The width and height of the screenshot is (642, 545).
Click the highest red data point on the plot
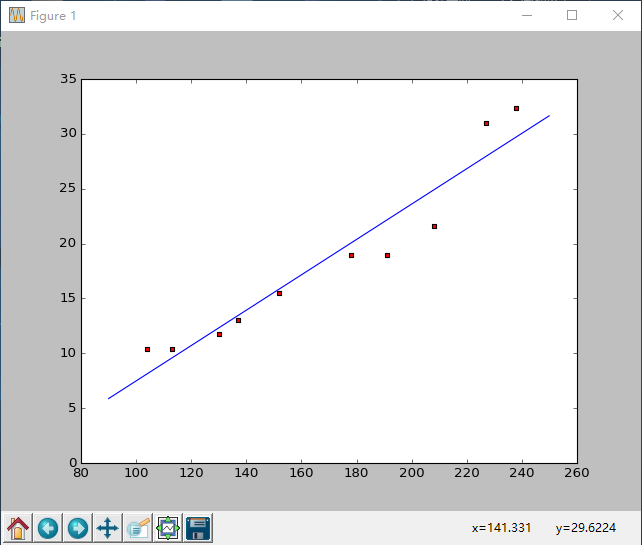pyautogui.click(x=516, y=108)
